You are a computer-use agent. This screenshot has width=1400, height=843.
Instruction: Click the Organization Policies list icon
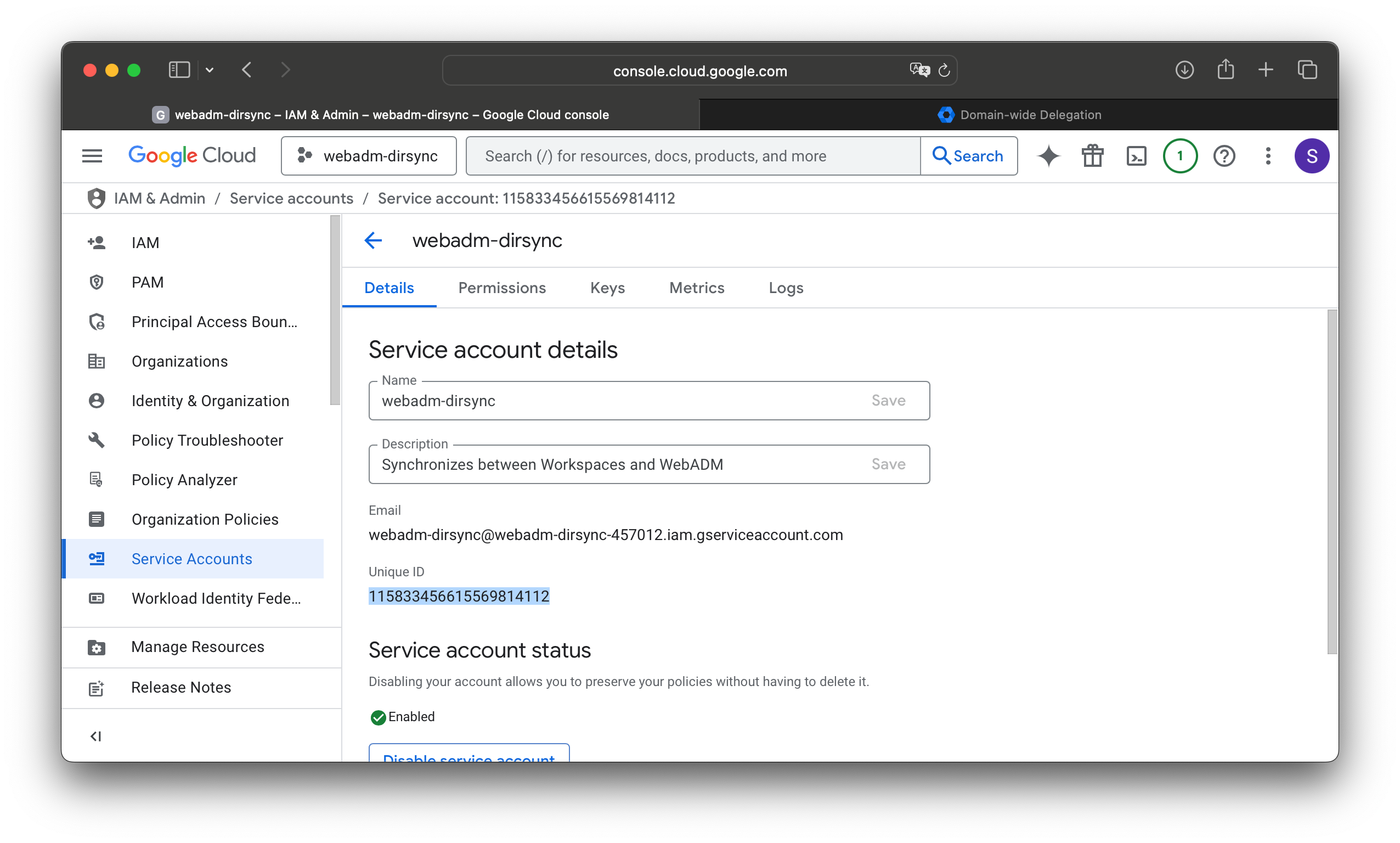pos(97,519)
